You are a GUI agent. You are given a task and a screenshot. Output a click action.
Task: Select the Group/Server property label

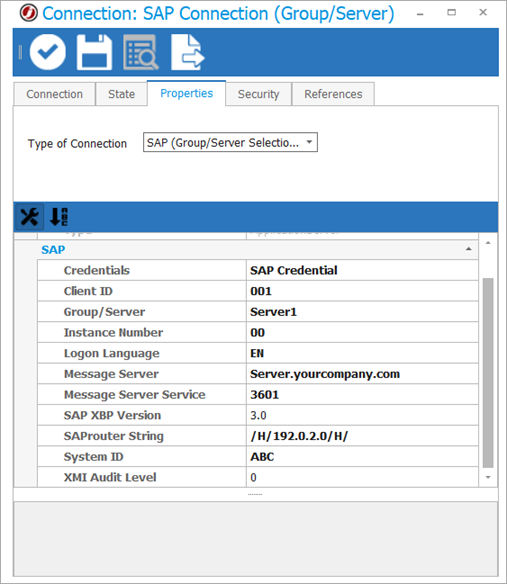coord(104,312)
